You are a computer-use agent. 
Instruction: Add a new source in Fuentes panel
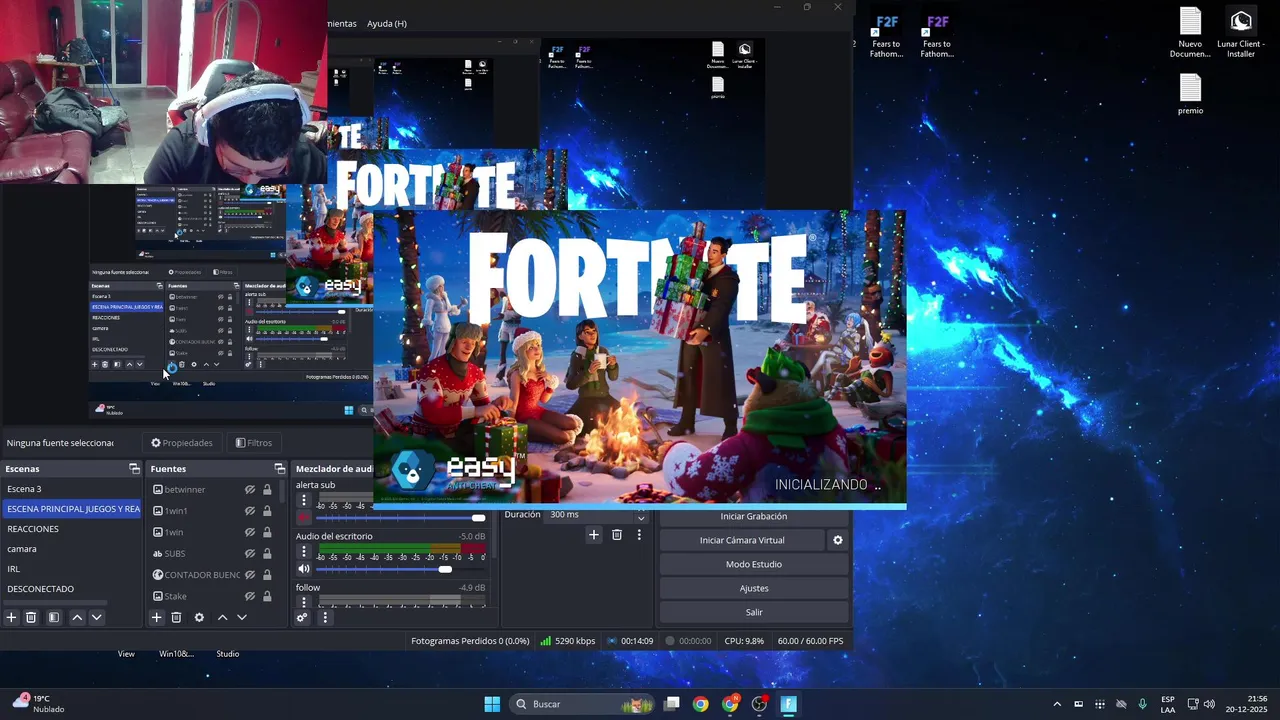point(156,618)
